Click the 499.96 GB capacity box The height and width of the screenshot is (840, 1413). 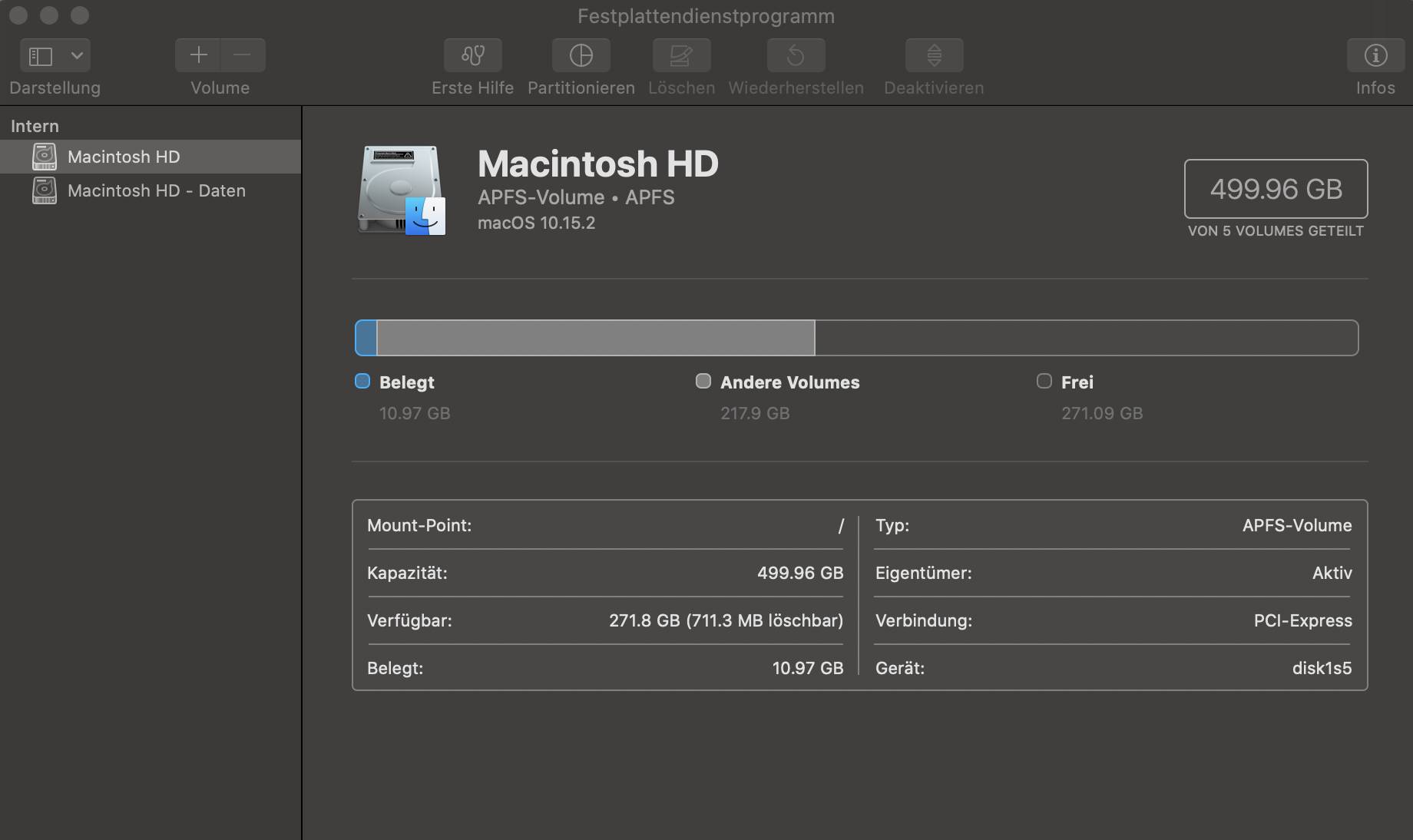coord(1276,189)
